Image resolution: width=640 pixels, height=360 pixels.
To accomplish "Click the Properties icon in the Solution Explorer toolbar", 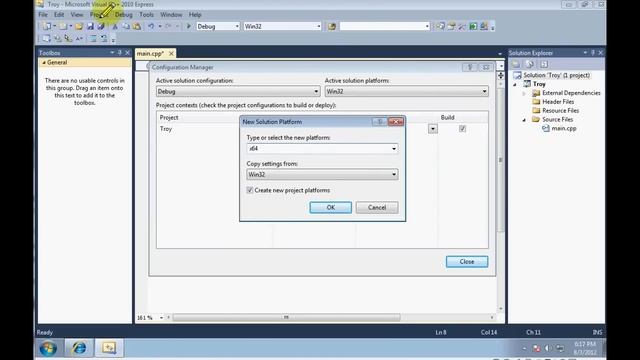I will tap(516, 64).
